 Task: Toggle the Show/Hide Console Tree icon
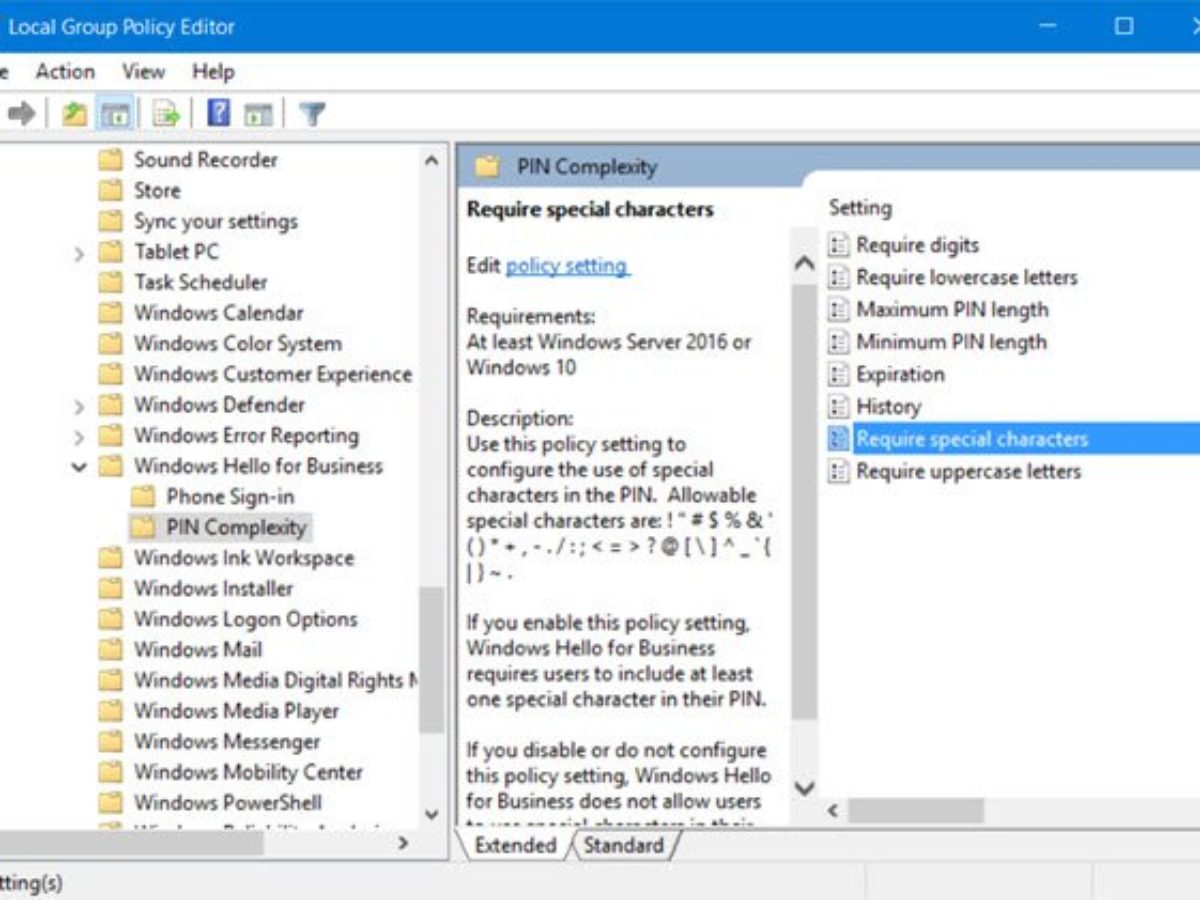(115, 114)
